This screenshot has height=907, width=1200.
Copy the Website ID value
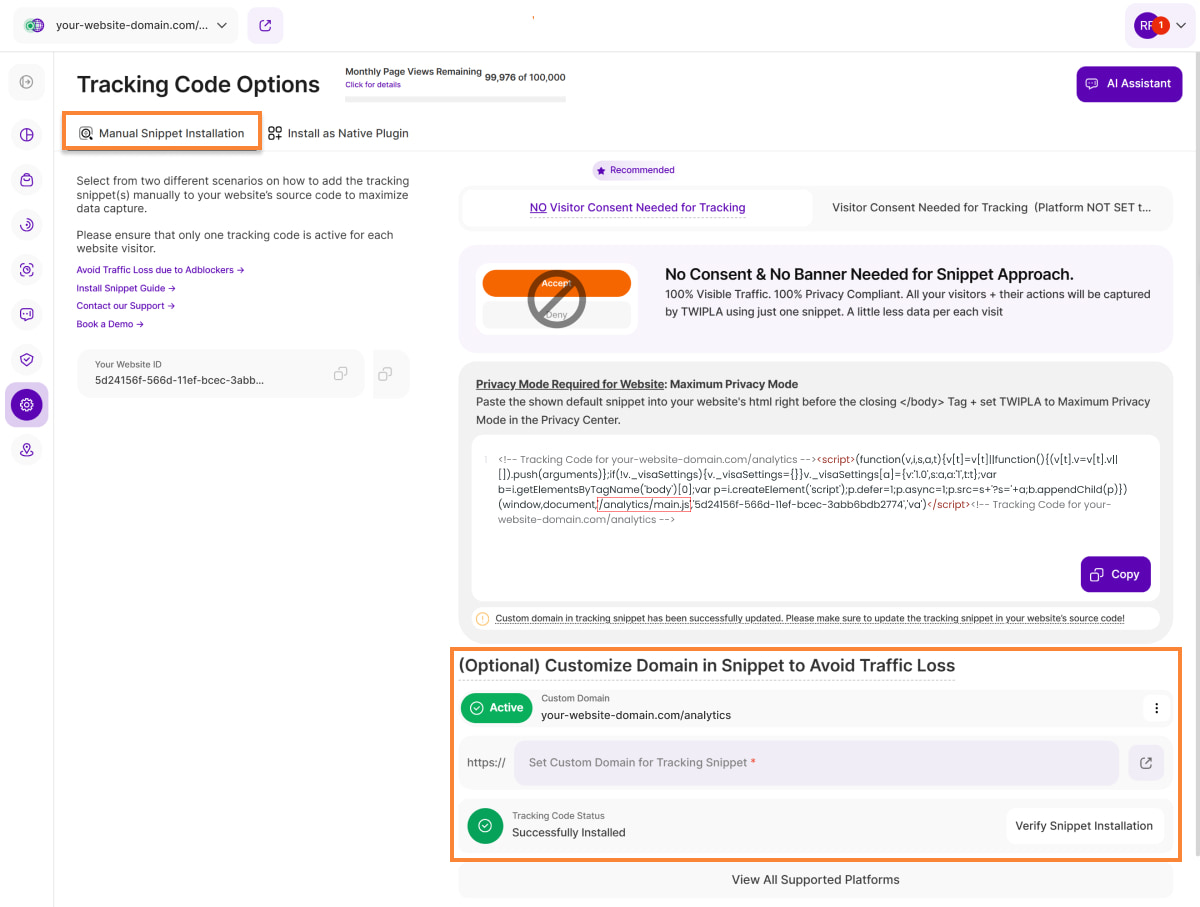tap(341, 374)
